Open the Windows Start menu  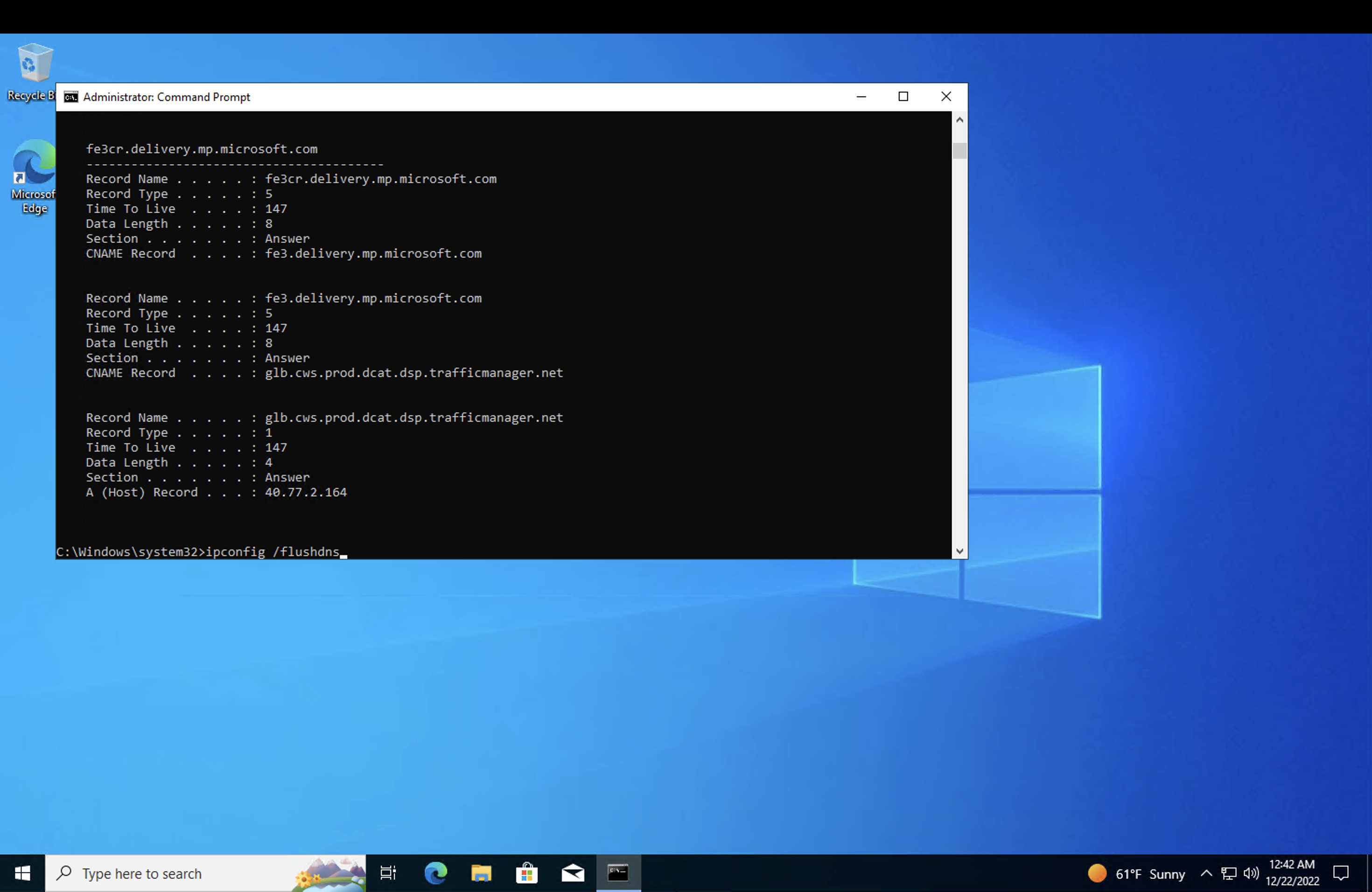tap(22, 873)
